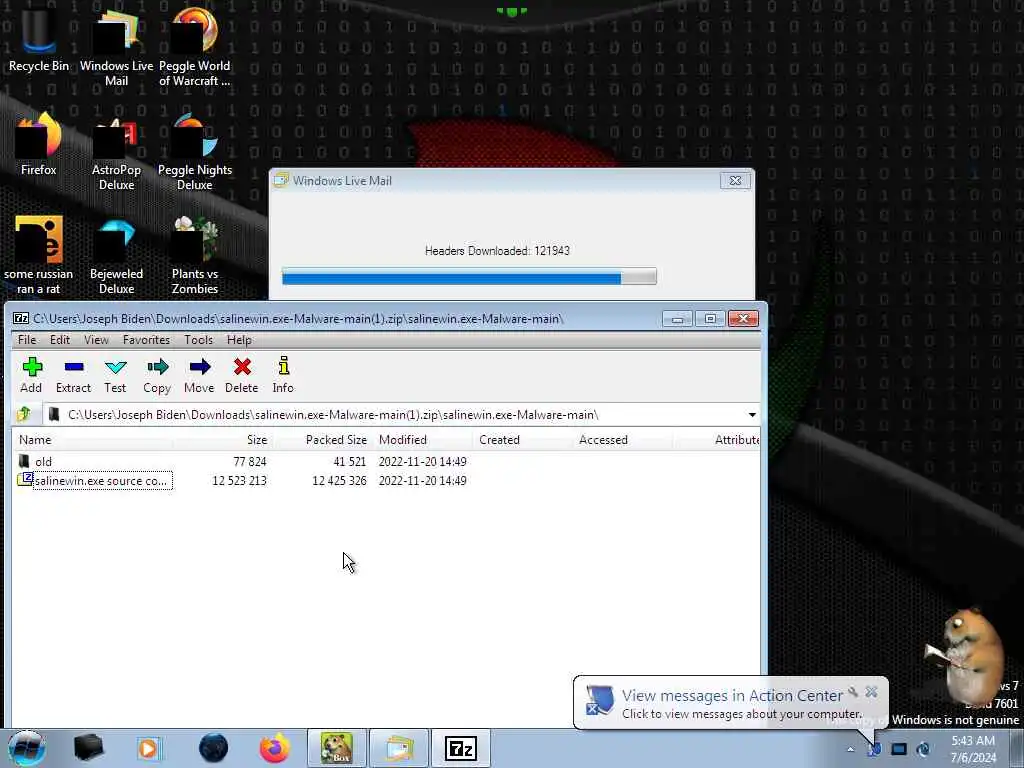The height and width of the screenshot is (768, 1024).
Task: Go up one folder level in 7-Zip
Action: click(x=24, y=414)
